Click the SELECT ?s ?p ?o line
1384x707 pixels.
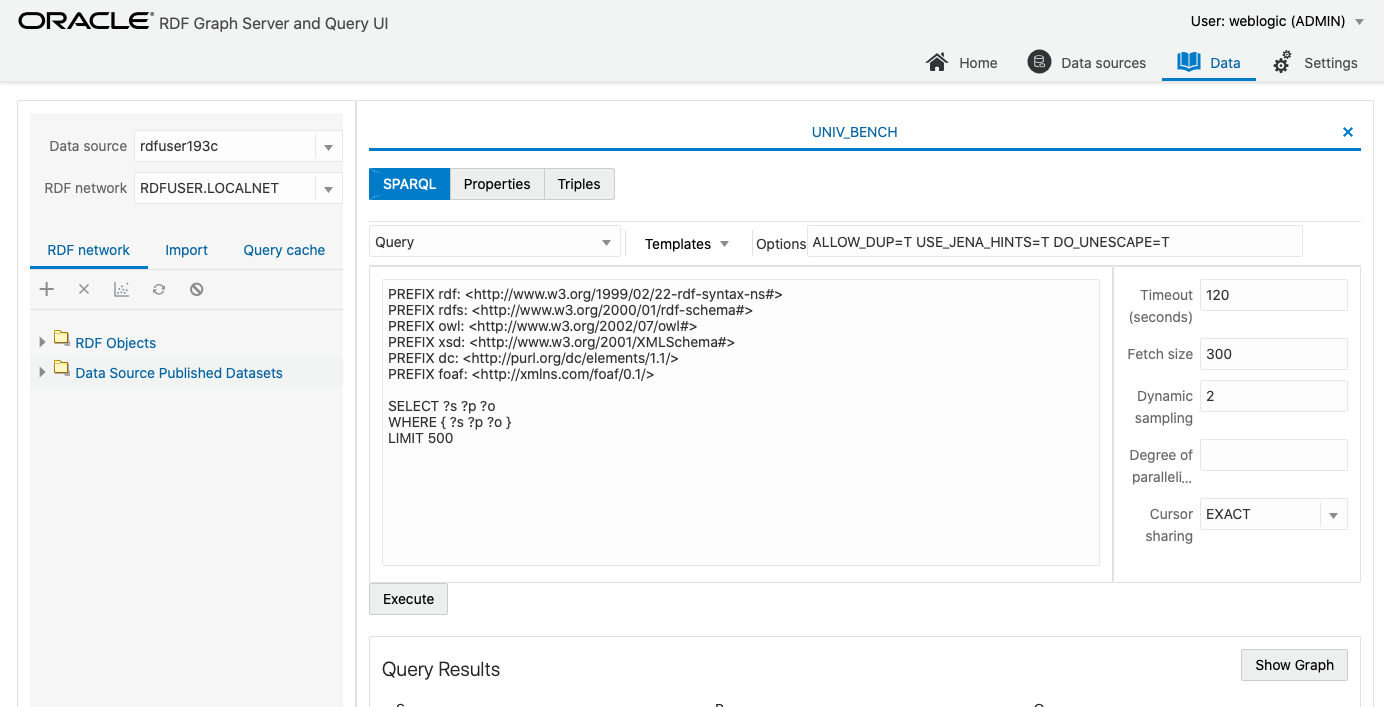[x=442, y=406]
